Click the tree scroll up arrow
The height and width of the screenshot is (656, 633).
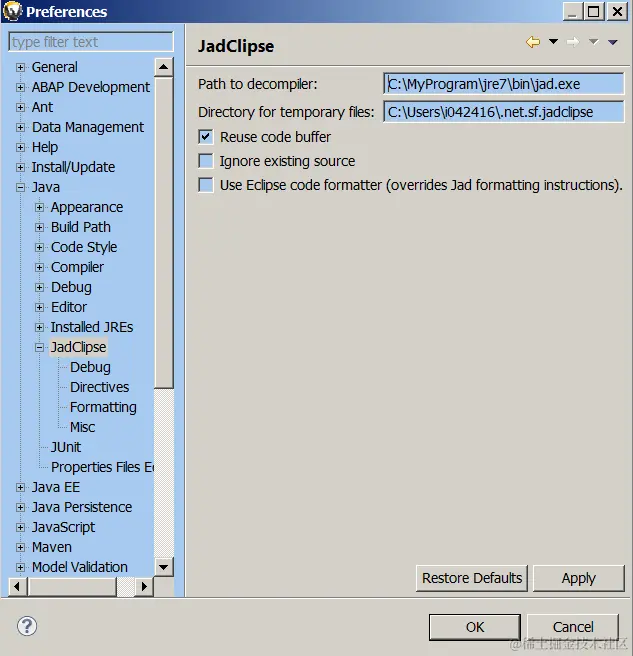coord(164,67)
